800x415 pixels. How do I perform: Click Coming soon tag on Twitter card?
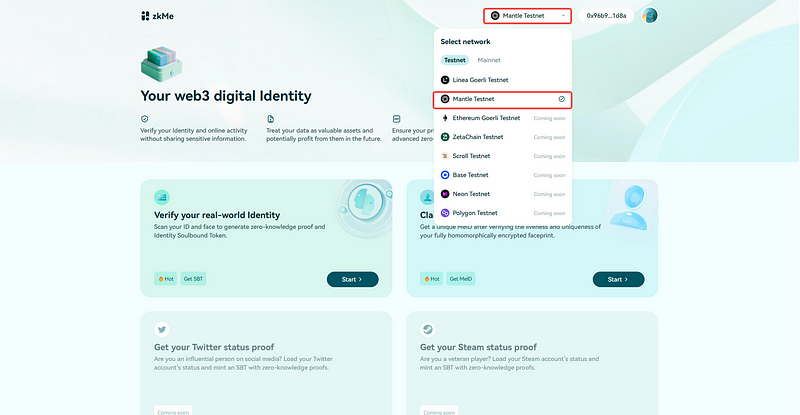click(x=173, y=411)
